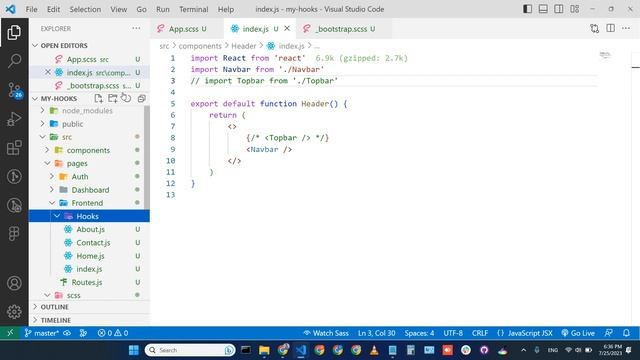640x360 pixels.
Task: Open About.js in the explorer
Action: 90,229
